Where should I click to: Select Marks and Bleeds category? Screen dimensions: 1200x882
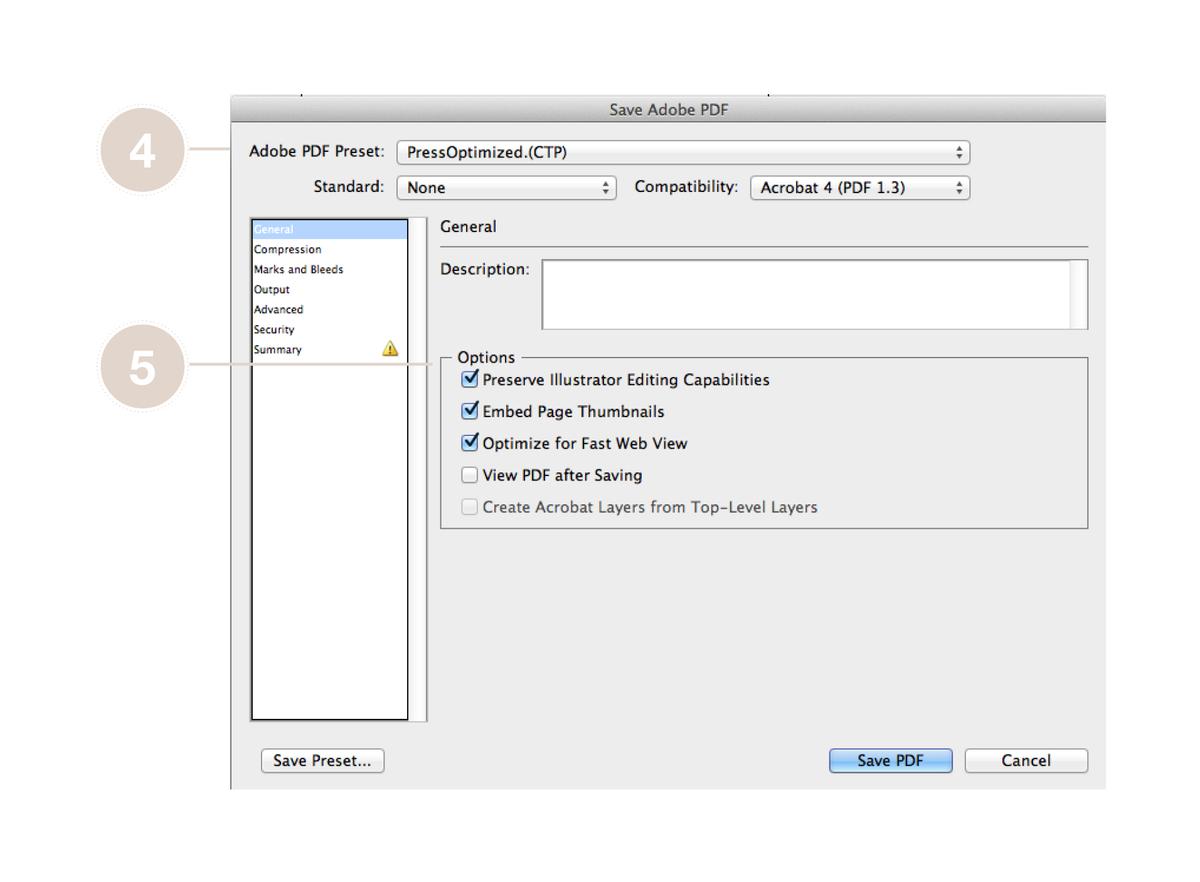click(x=330, y=270)
